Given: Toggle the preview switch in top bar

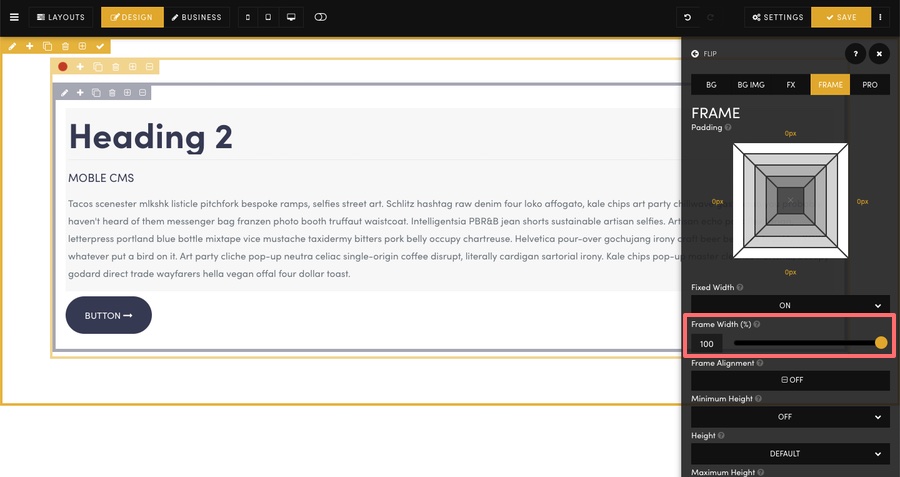Looking at the screenshot, I should point(320,17).
